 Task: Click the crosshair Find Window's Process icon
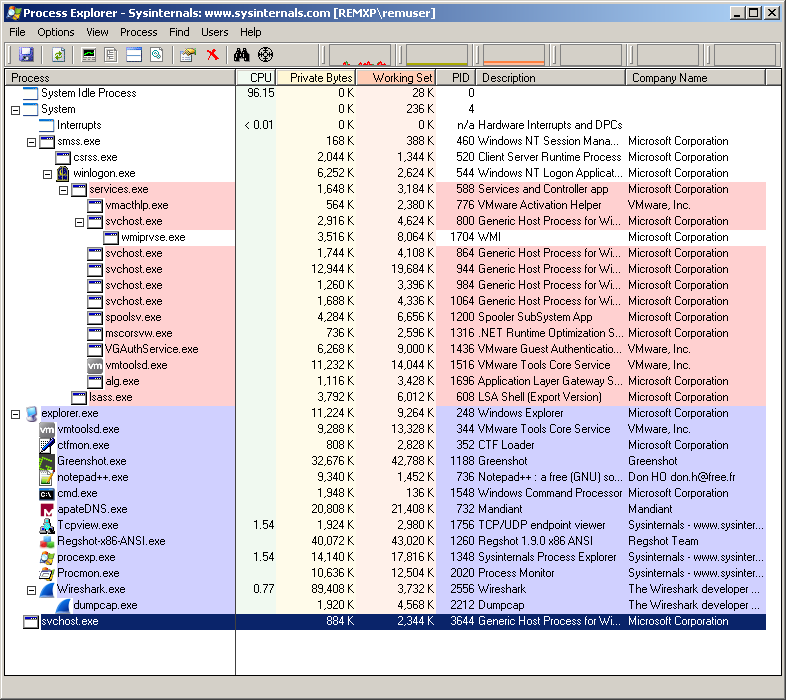pos(265,55)
